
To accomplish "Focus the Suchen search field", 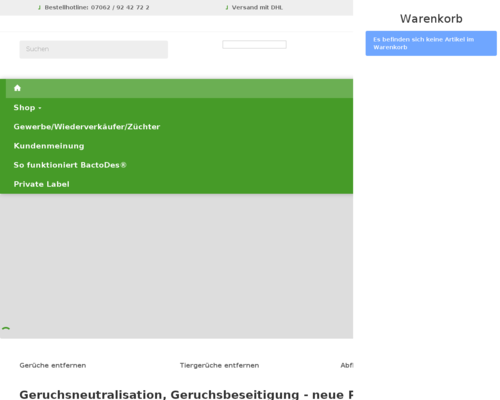I will pyautogui.click(x=94, y=49).
